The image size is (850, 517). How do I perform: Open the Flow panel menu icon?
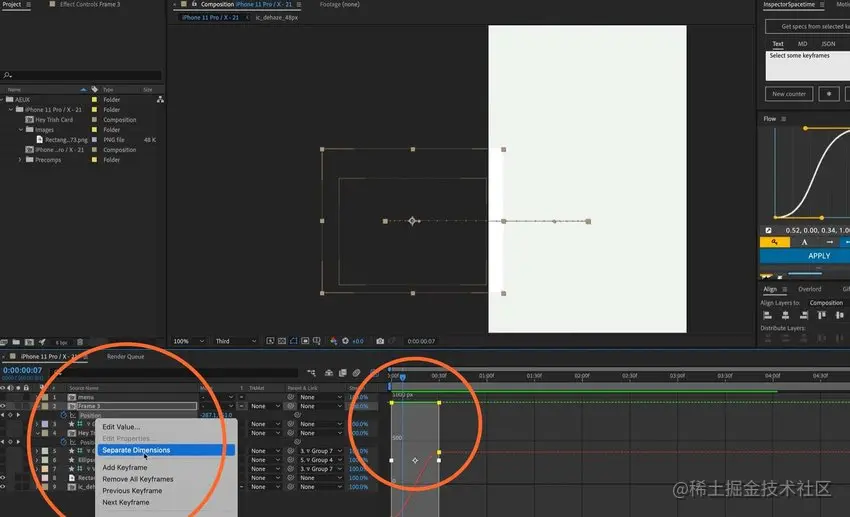(783, 119)
